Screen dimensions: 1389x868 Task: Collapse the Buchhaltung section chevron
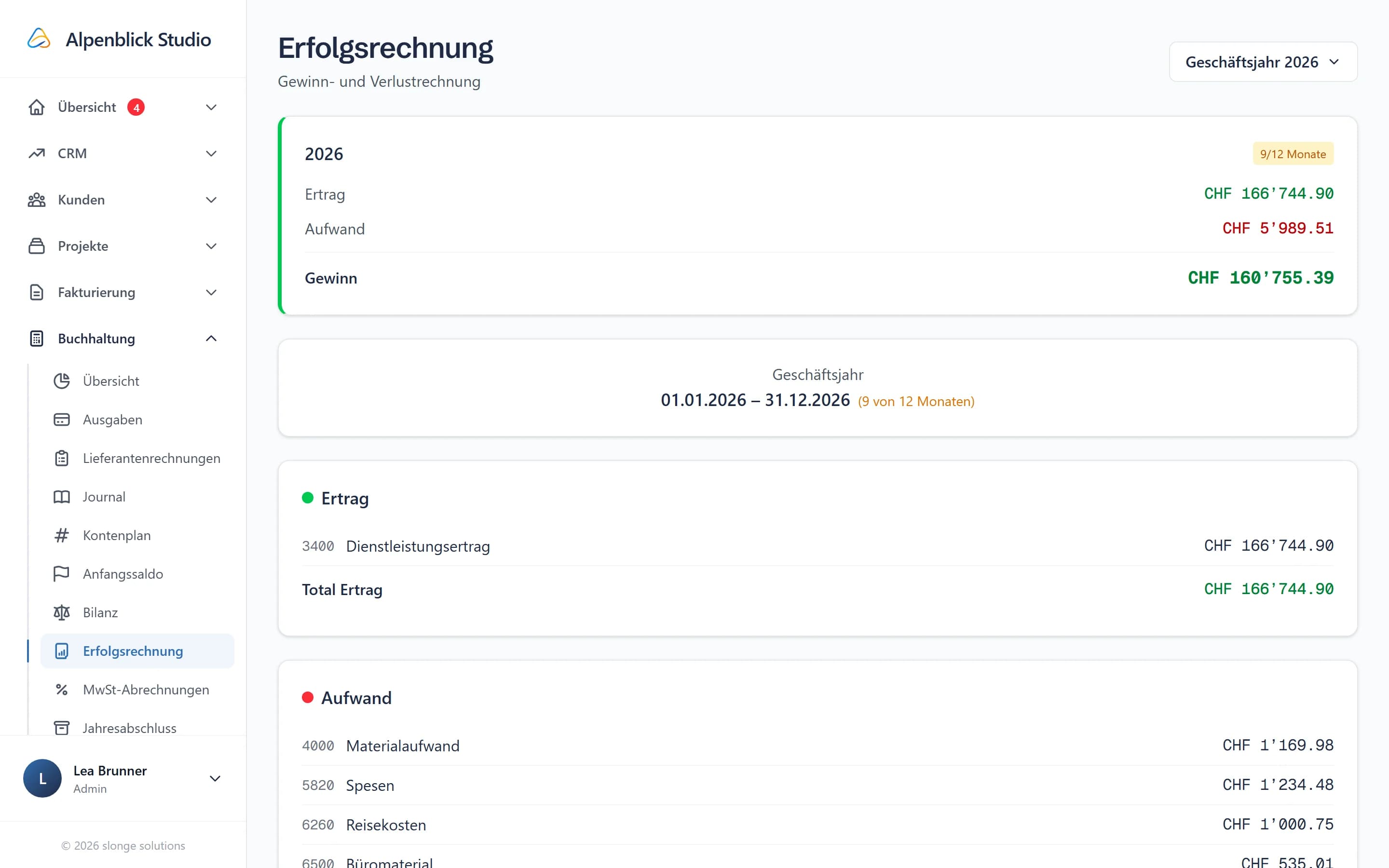(x=211, y=339)
